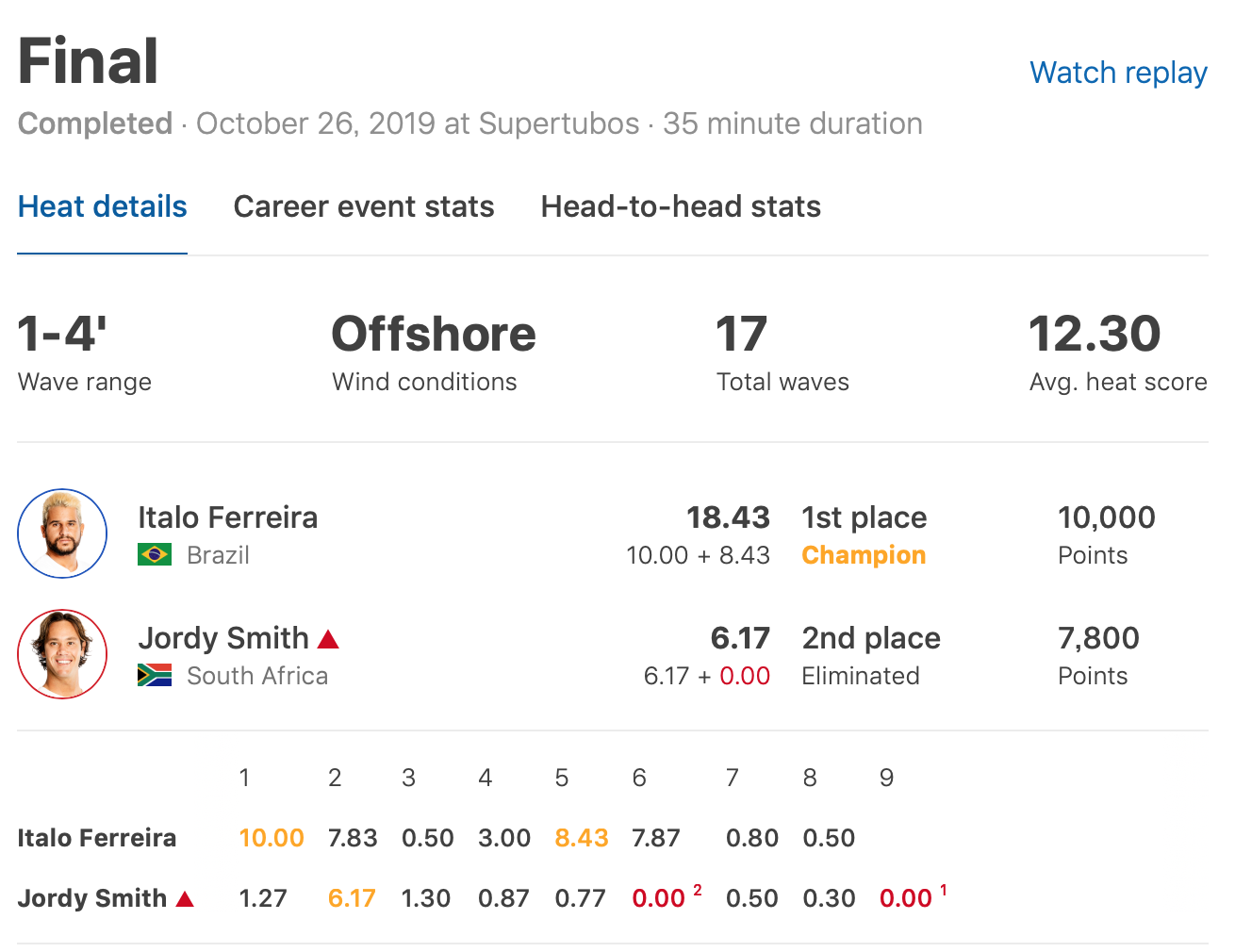Image resolution: width=1235 pixels, height=952 pixels.
Task: Click Jordy Smith's red 0.00 wave nine score
Action: (905, 898)
